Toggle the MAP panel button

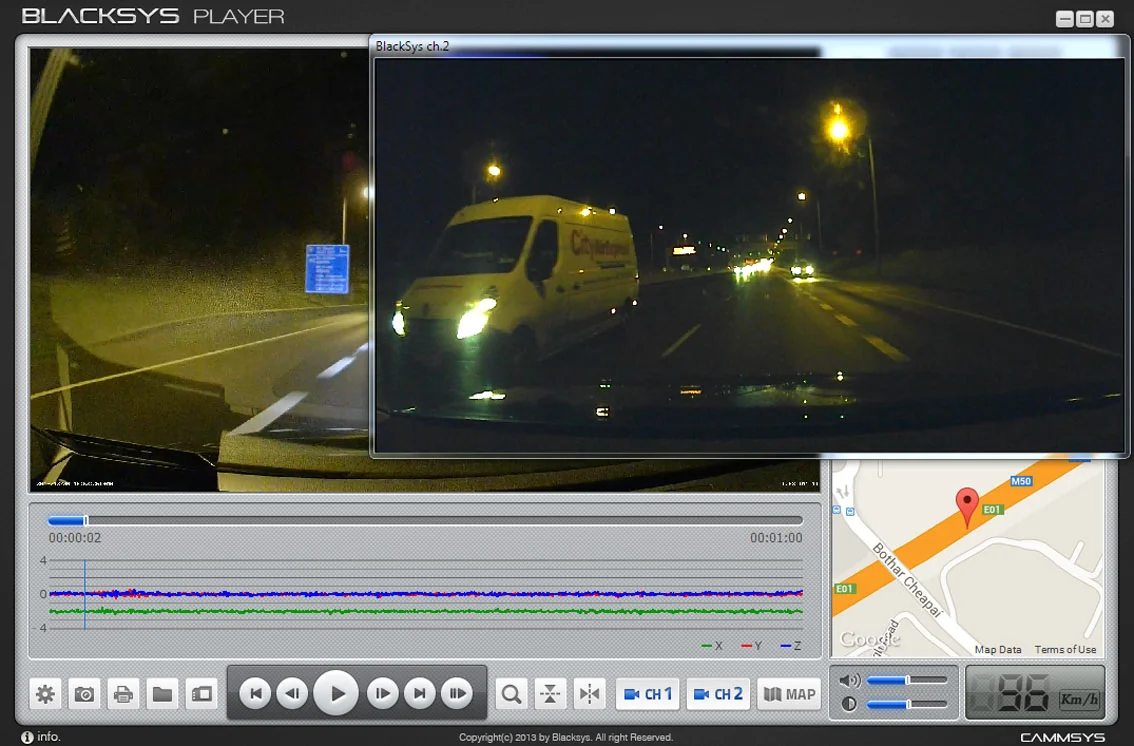click(x=789, y=695)
